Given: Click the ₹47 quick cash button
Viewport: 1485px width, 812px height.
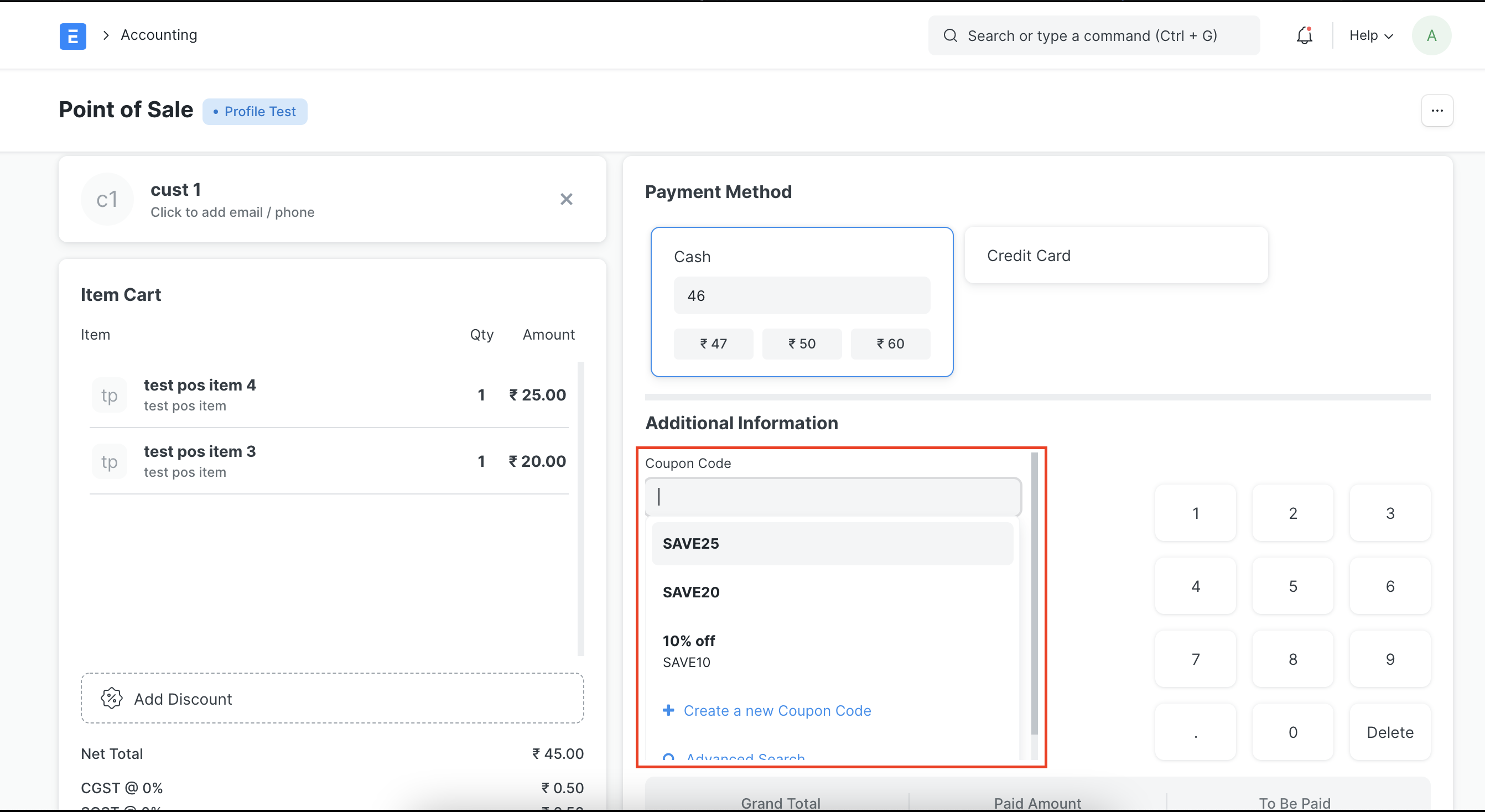Looking at the screenshot, I should coord(713,344).
